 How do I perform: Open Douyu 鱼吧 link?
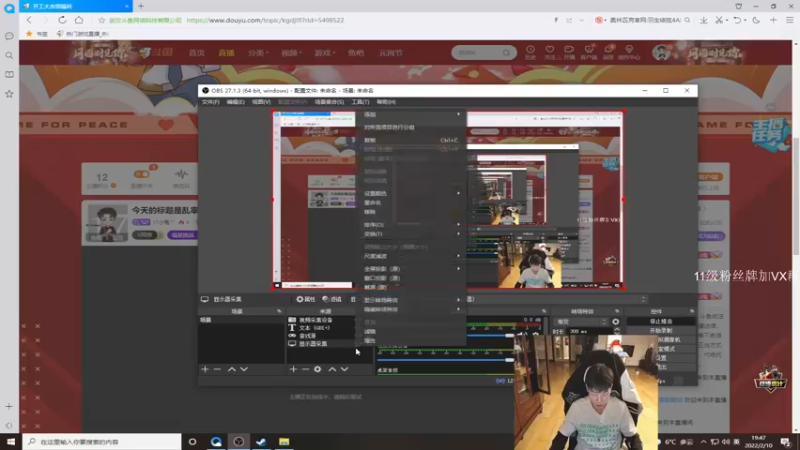tap(356, 53)
